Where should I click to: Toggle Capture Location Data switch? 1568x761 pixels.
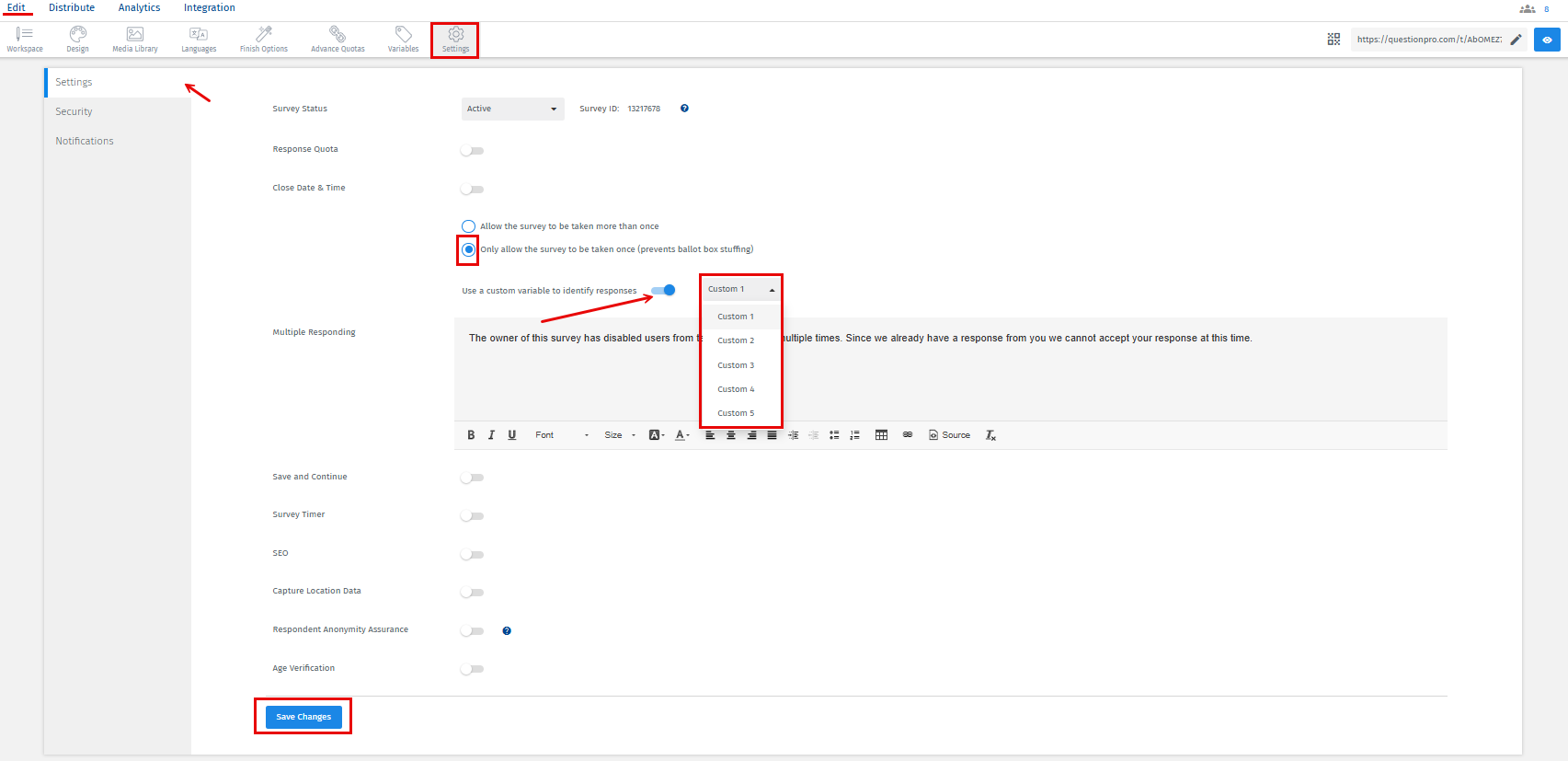[472, 593]
